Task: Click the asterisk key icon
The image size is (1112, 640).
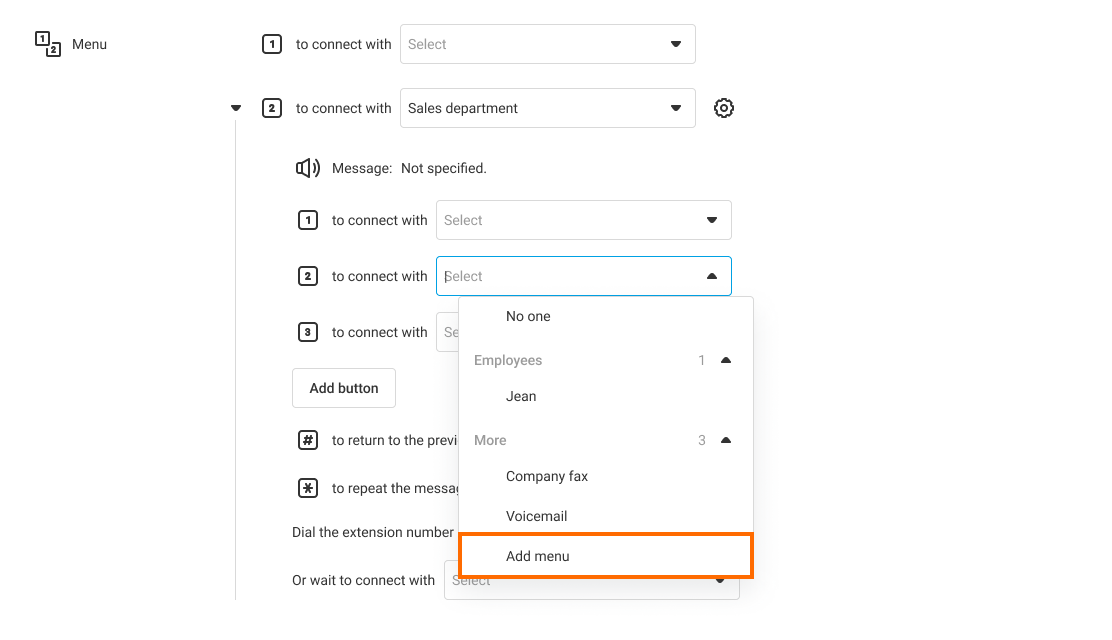Action: pos(308,488)
